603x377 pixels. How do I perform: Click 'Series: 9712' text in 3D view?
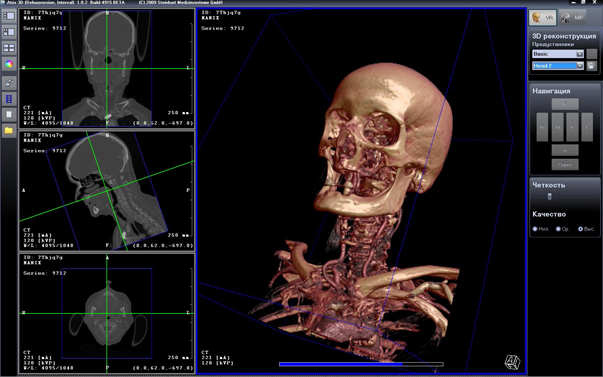pyautogui.click(x=223, y=28)
